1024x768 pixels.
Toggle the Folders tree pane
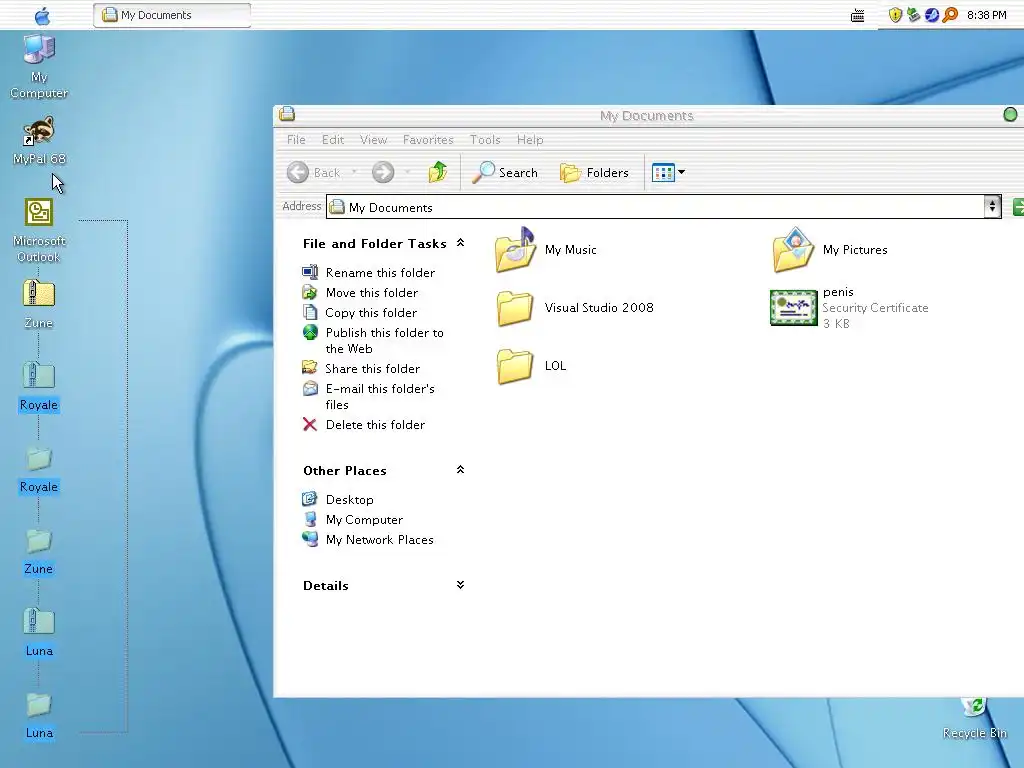click(x=594, y=172)
